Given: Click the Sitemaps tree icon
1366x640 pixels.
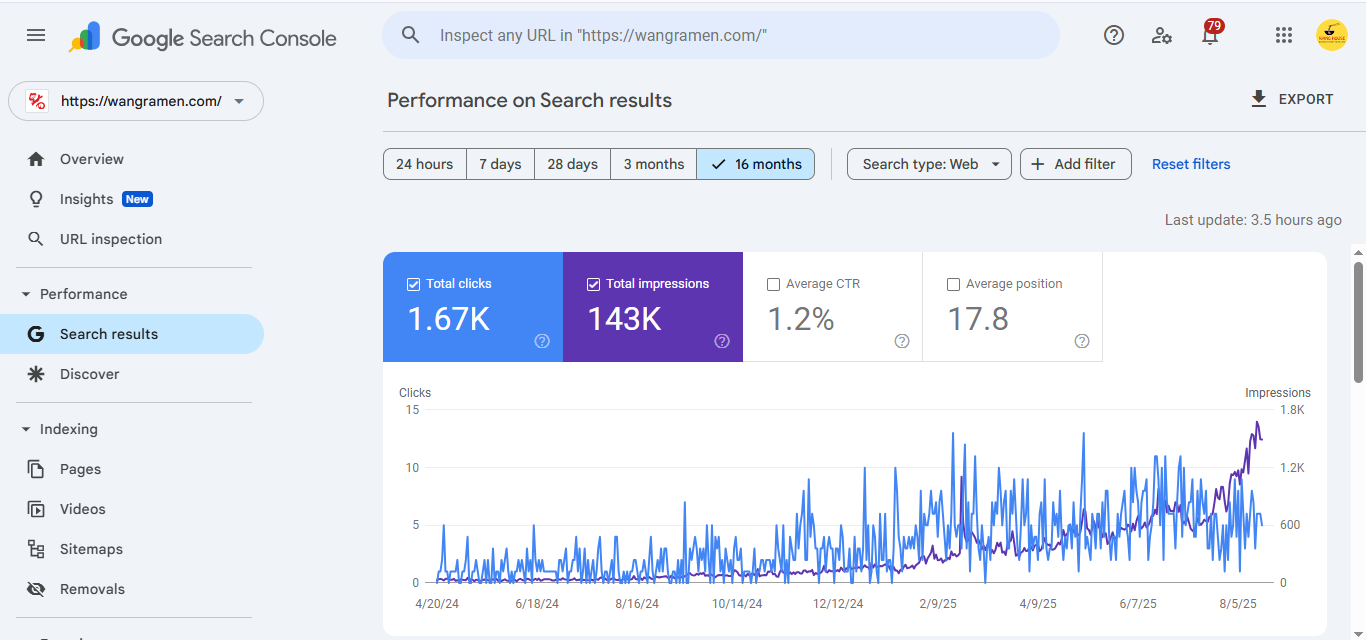Looking at the screenshot, I should pyautogui.click(x=36, y=549).
